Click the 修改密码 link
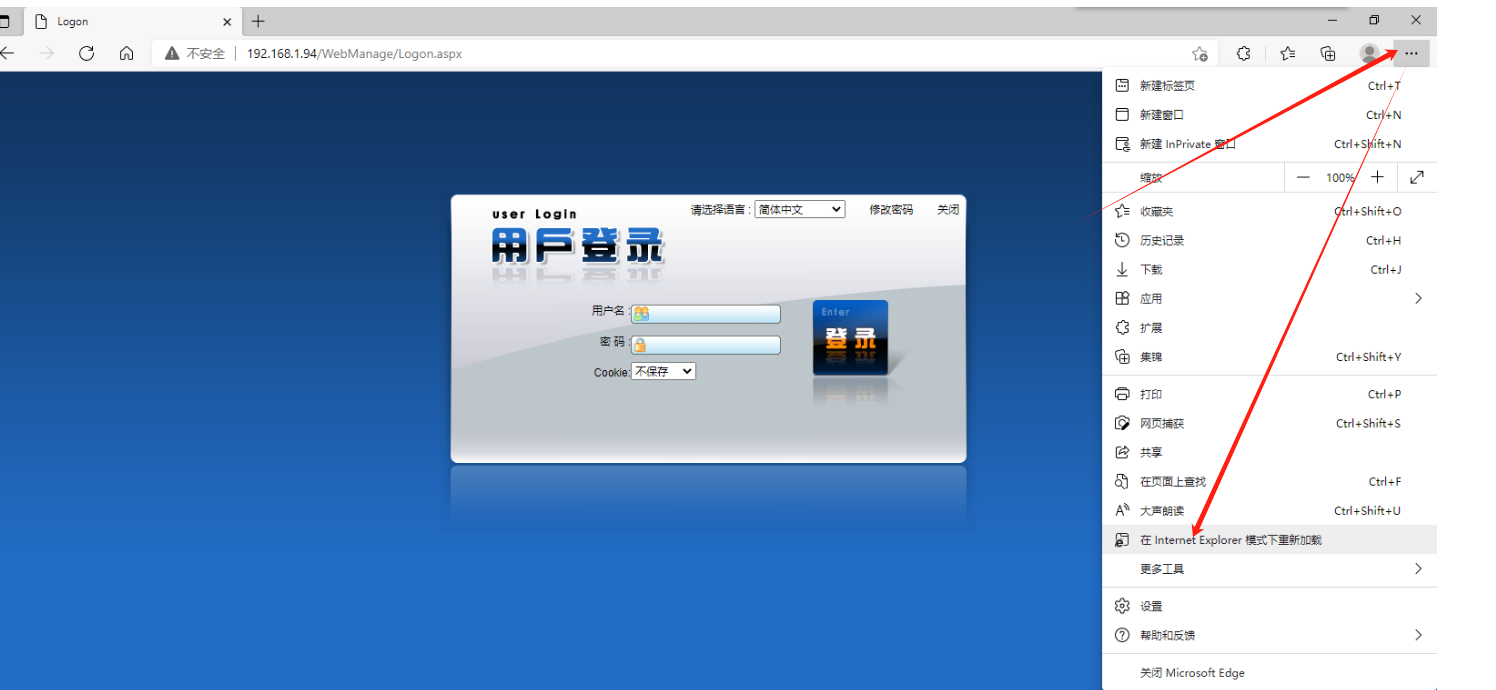Screen dimensions: 1496x690 (x=890, y=210)
